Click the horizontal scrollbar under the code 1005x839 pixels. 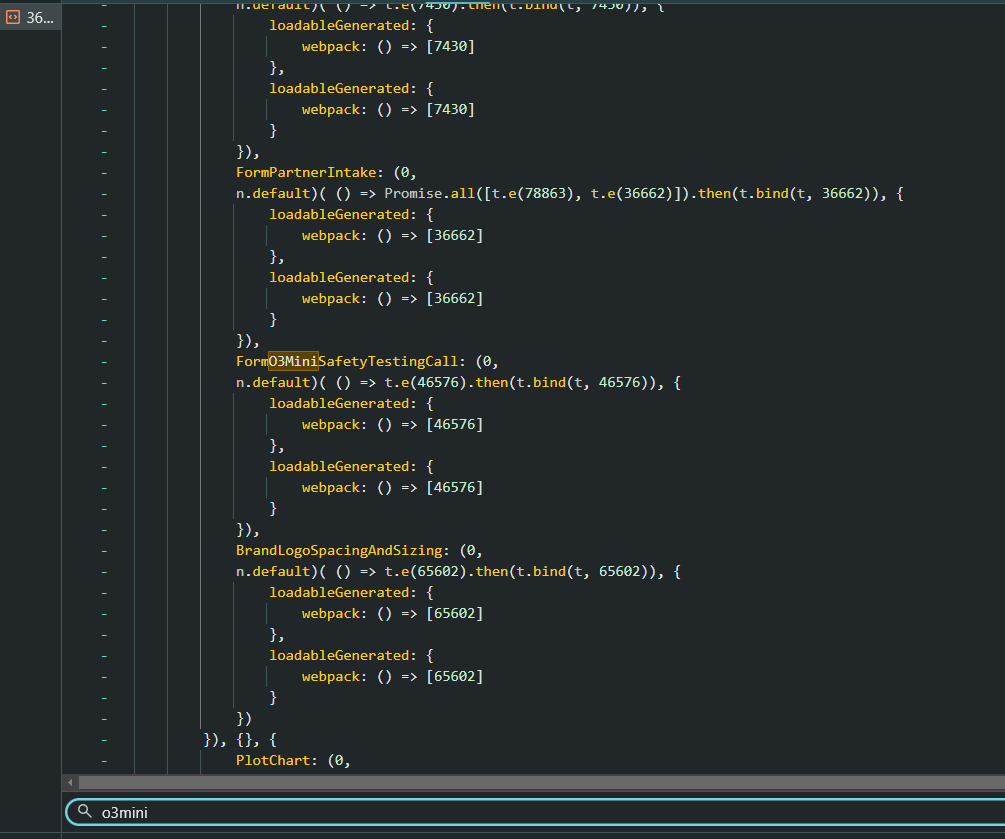click(541, 782)
